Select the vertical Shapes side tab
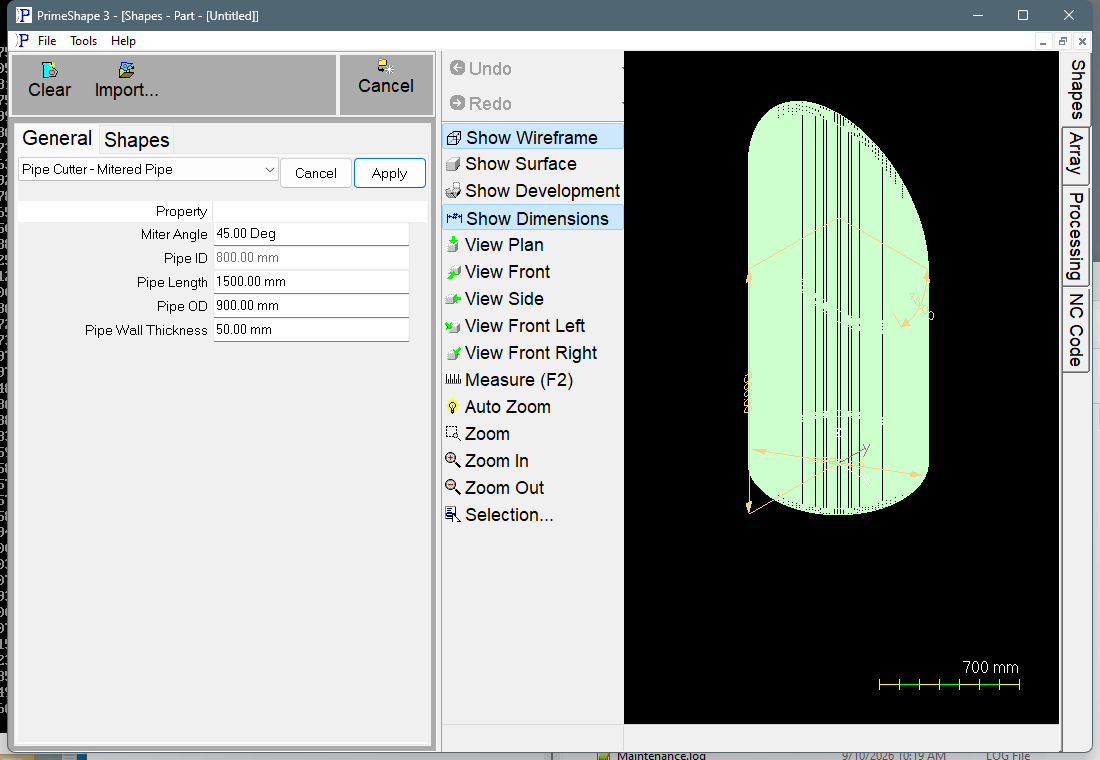This screenshot has height=760, width=1100. 1077,89
